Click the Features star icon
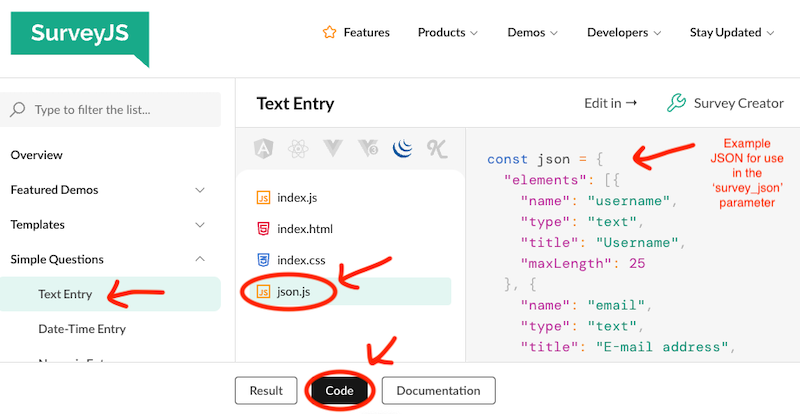 pos(330,33)
